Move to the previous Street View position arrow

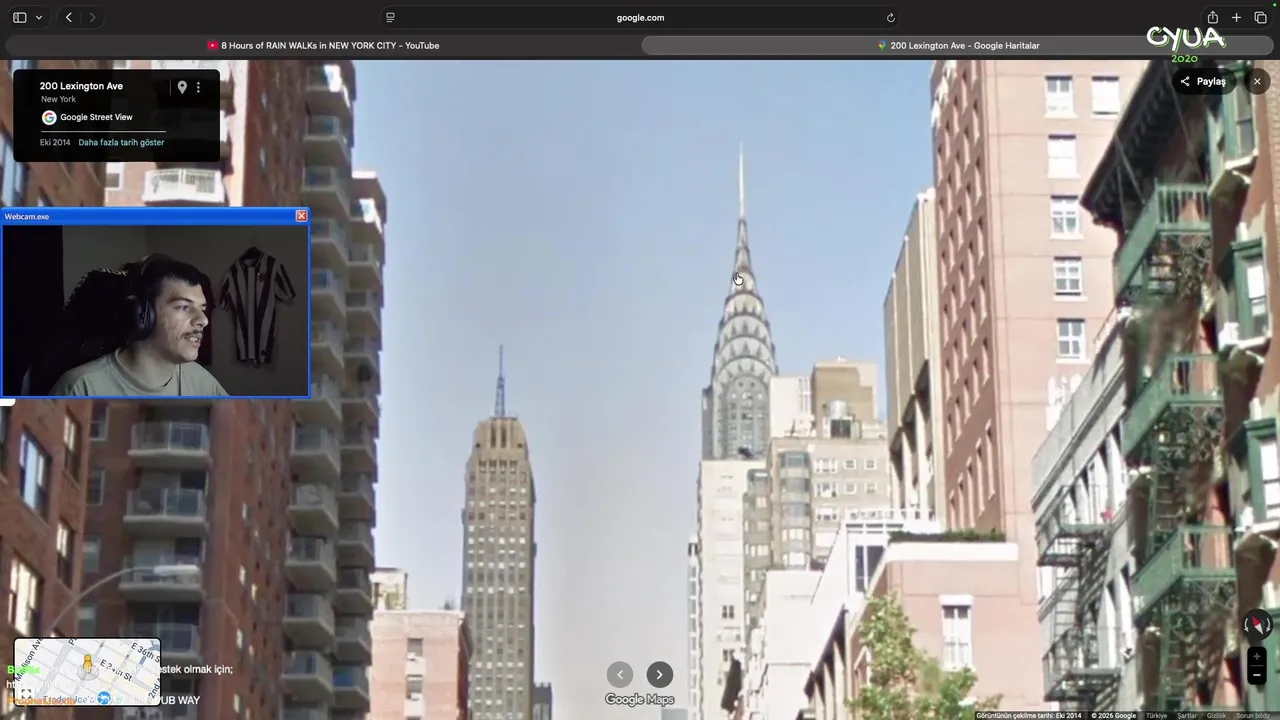pos(620,674)
